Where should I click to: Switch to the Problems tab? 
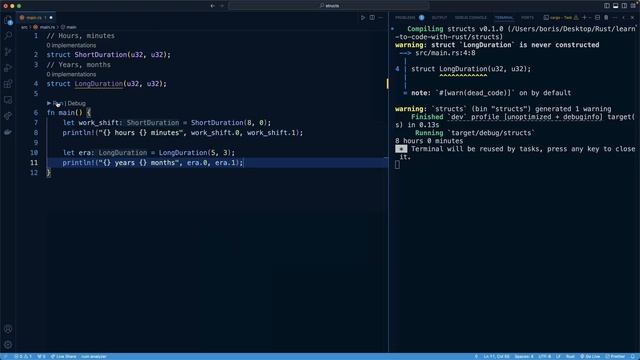(405, 18)
